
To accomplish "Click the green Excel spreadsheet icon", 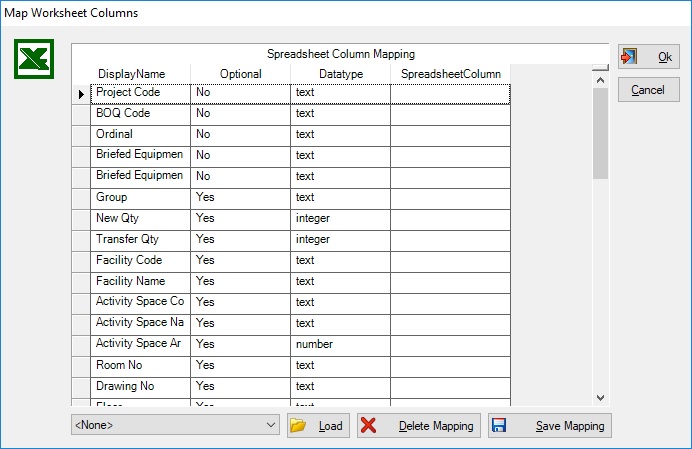I will tap(33, 60).
